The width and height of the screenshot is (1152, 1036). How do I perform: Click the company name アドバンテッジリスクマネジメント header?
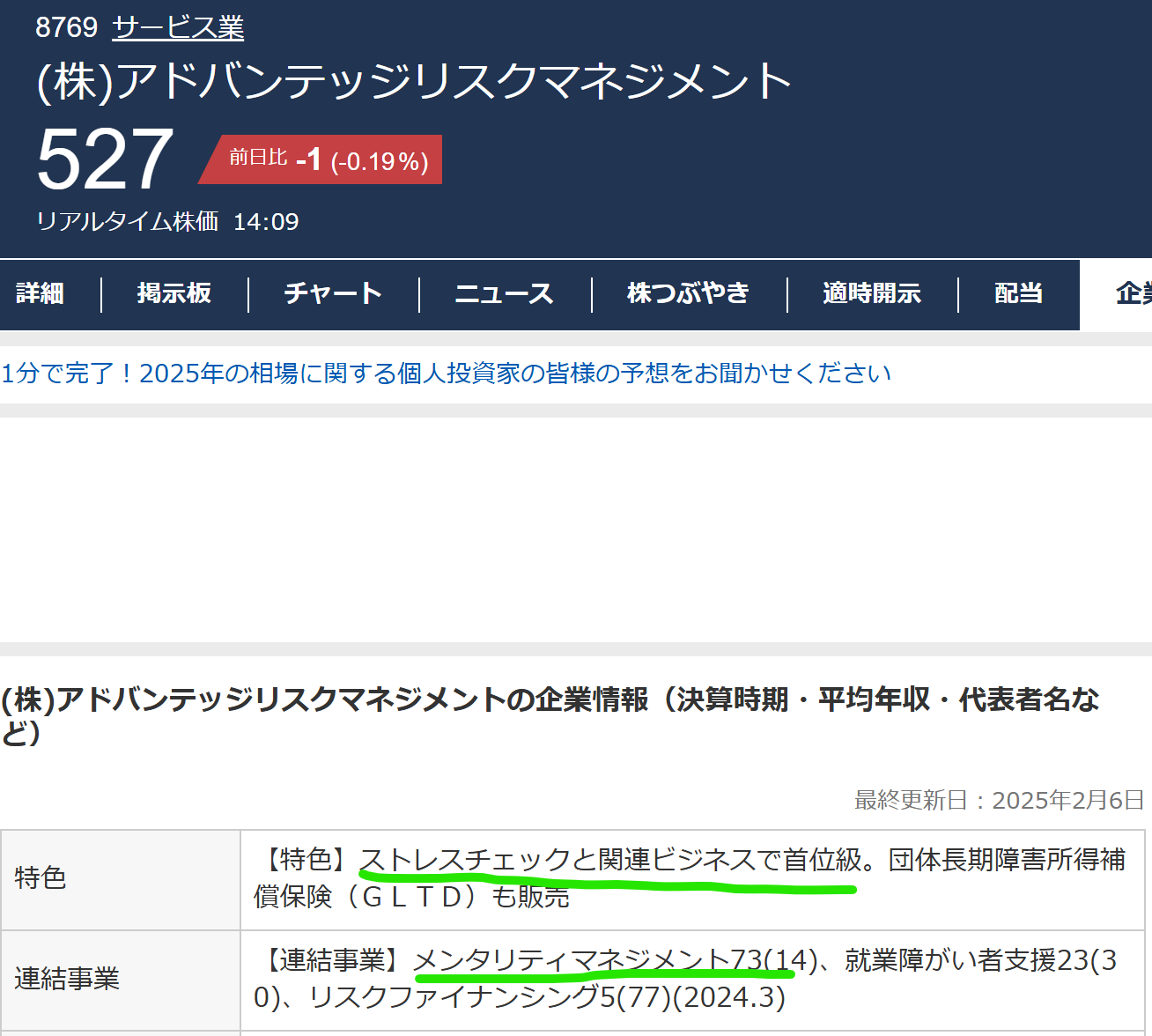point(414,81)
